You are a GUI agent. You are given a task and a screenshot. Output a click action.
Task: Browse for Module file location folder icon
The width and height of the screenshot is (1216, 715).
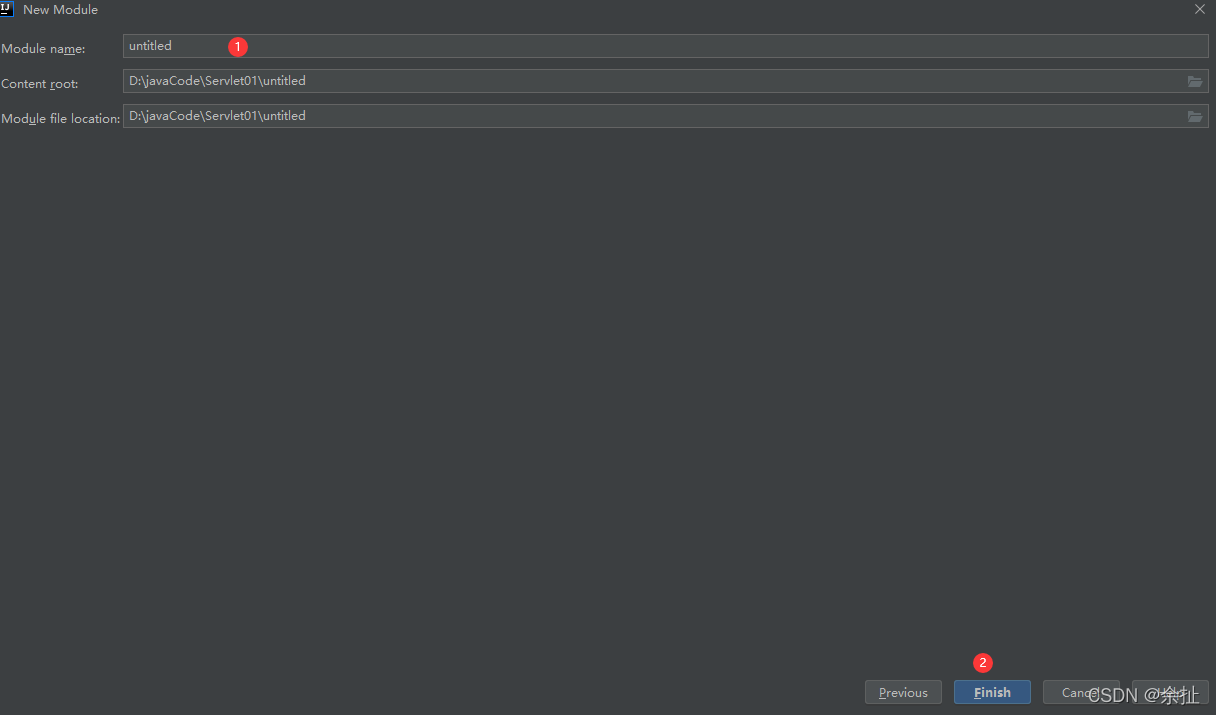[x=1195, y=117]
